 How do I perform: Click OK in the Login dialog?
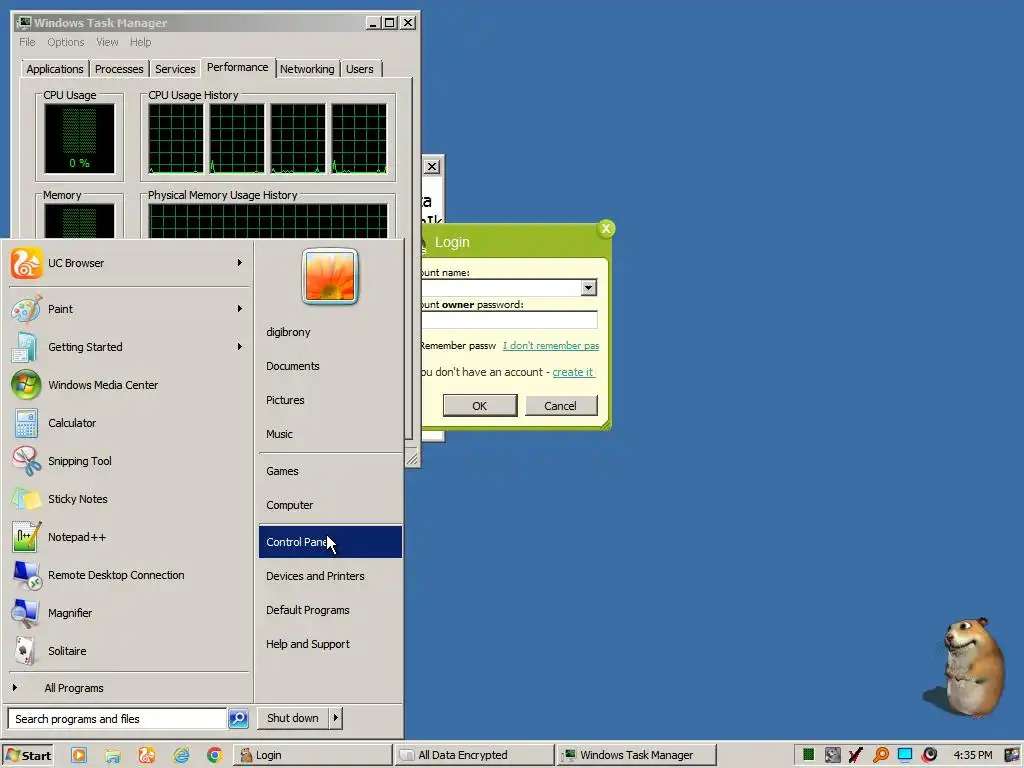480,406
